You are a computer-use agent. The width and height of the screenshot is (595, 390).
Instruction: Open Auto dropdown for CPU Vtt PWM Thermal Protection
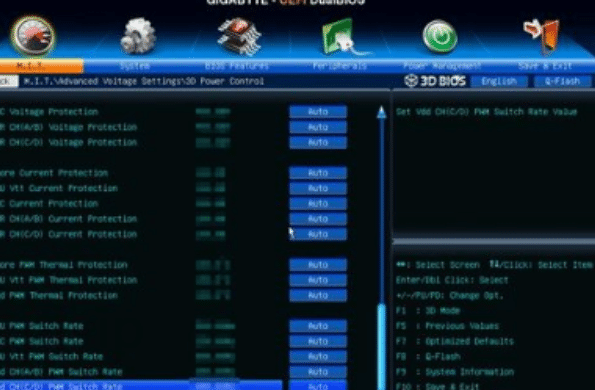pyautogui.click(x=318, y=280)
